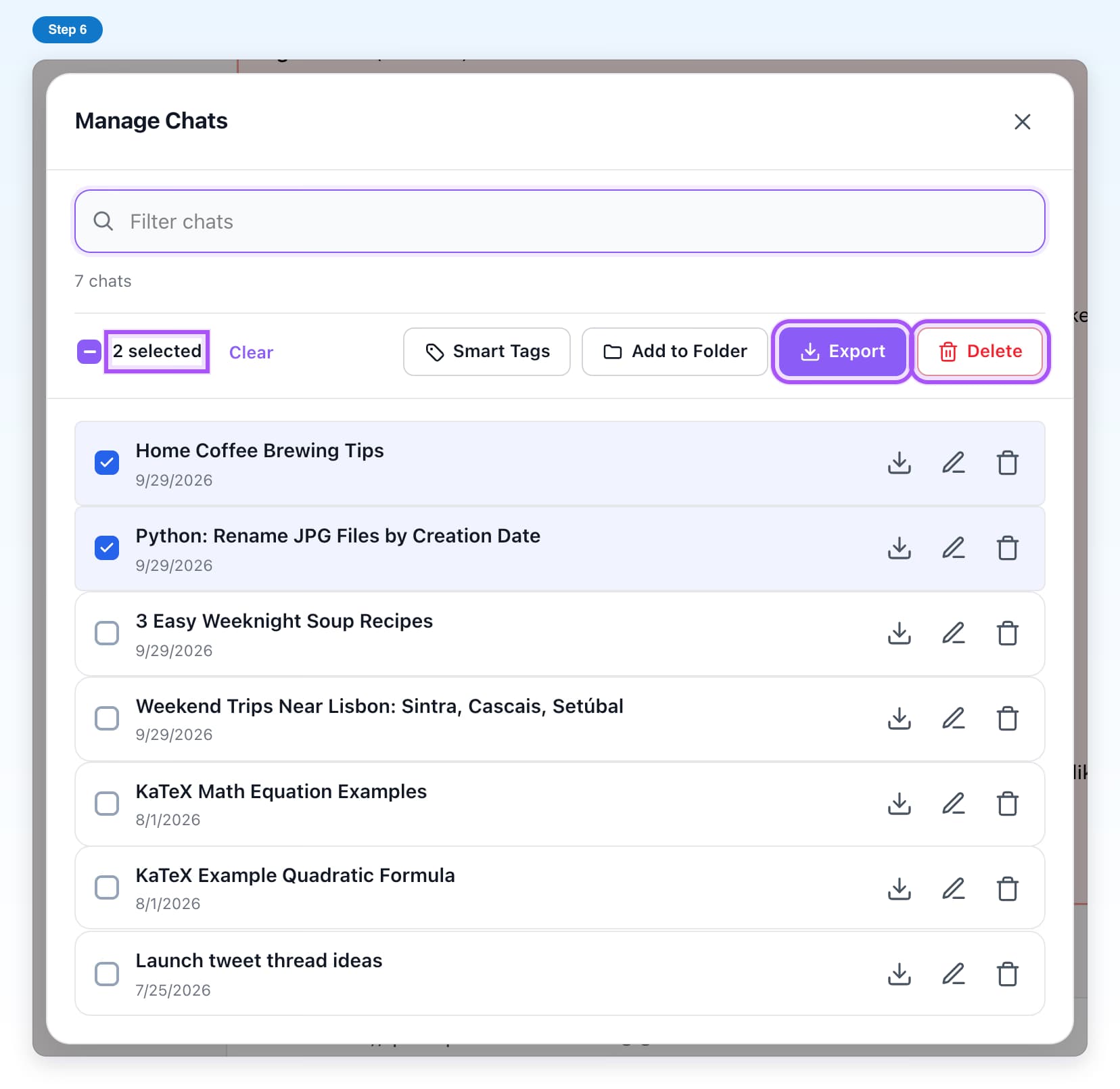Edit Launch tweet thread ideas title
1120x1089 pixels.
pos(954,974)
